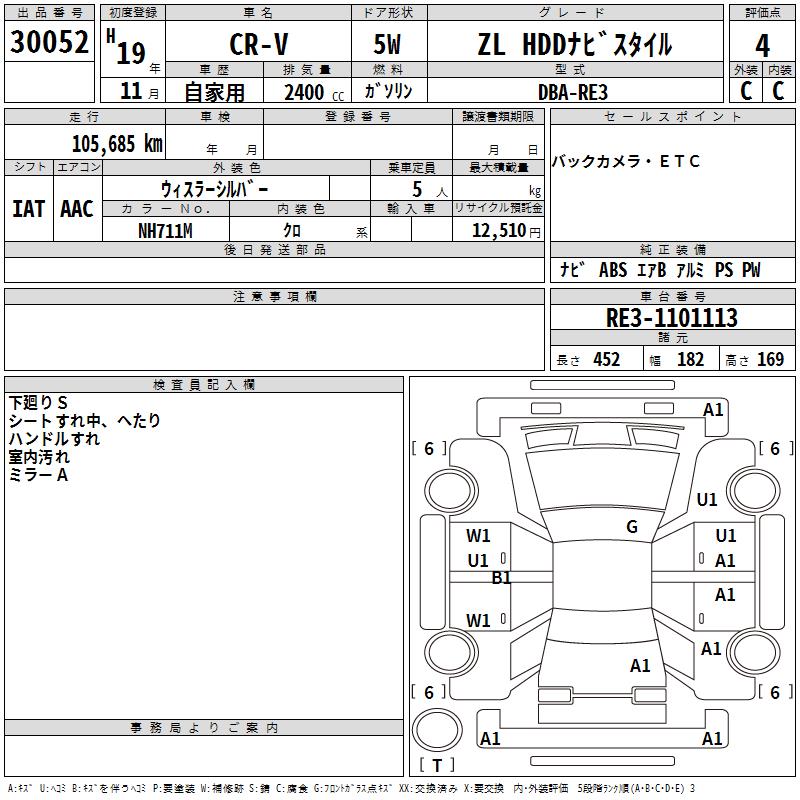Click the color code NH711M cell
The height and width of the screenshot is (800, 800).
165,230
